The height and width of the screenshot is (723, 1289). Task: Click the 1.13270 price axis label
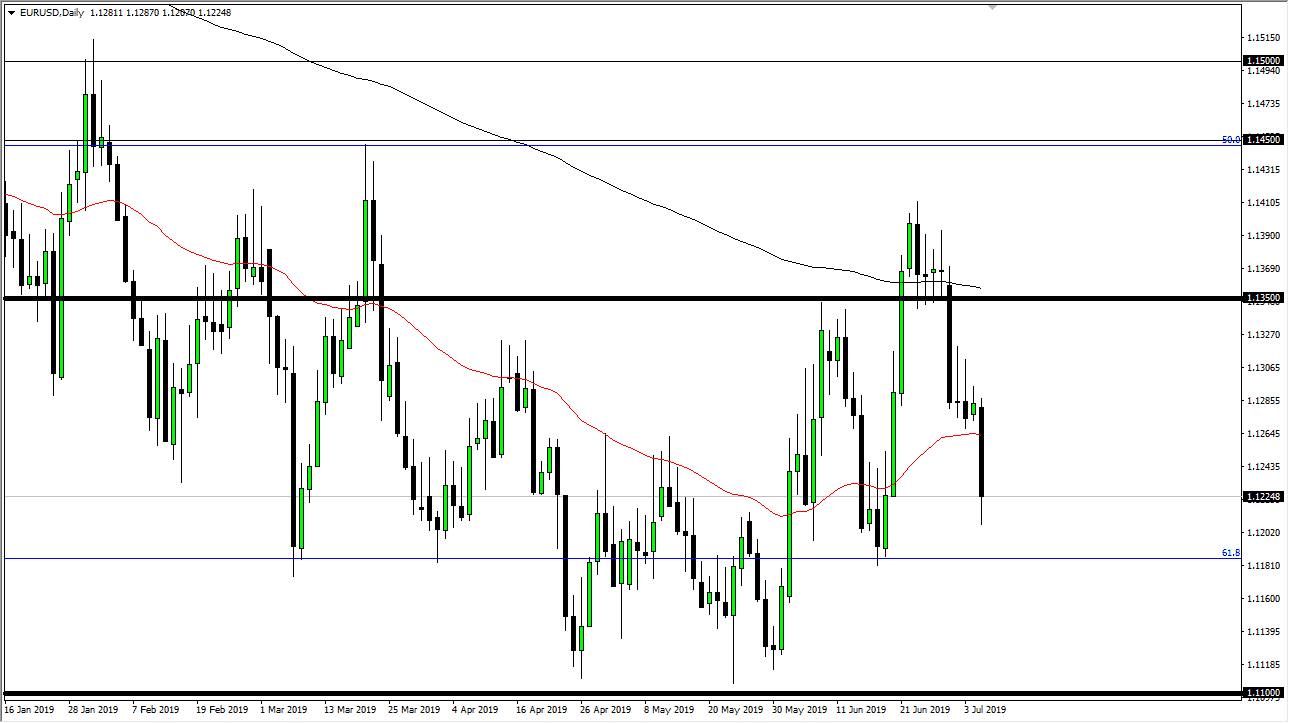coord(1262,335)
